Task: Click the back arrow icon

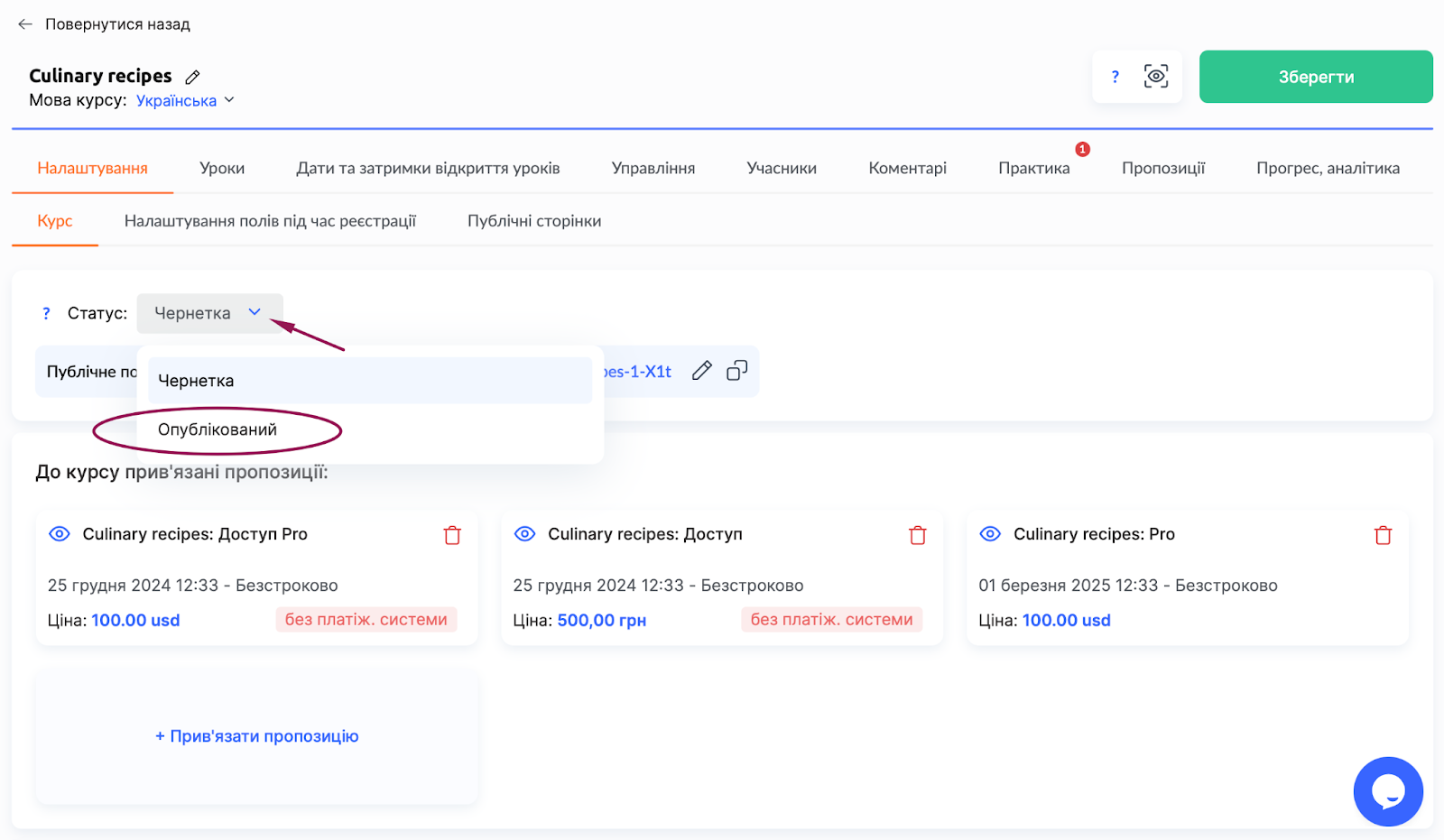Action: point(25,24)
